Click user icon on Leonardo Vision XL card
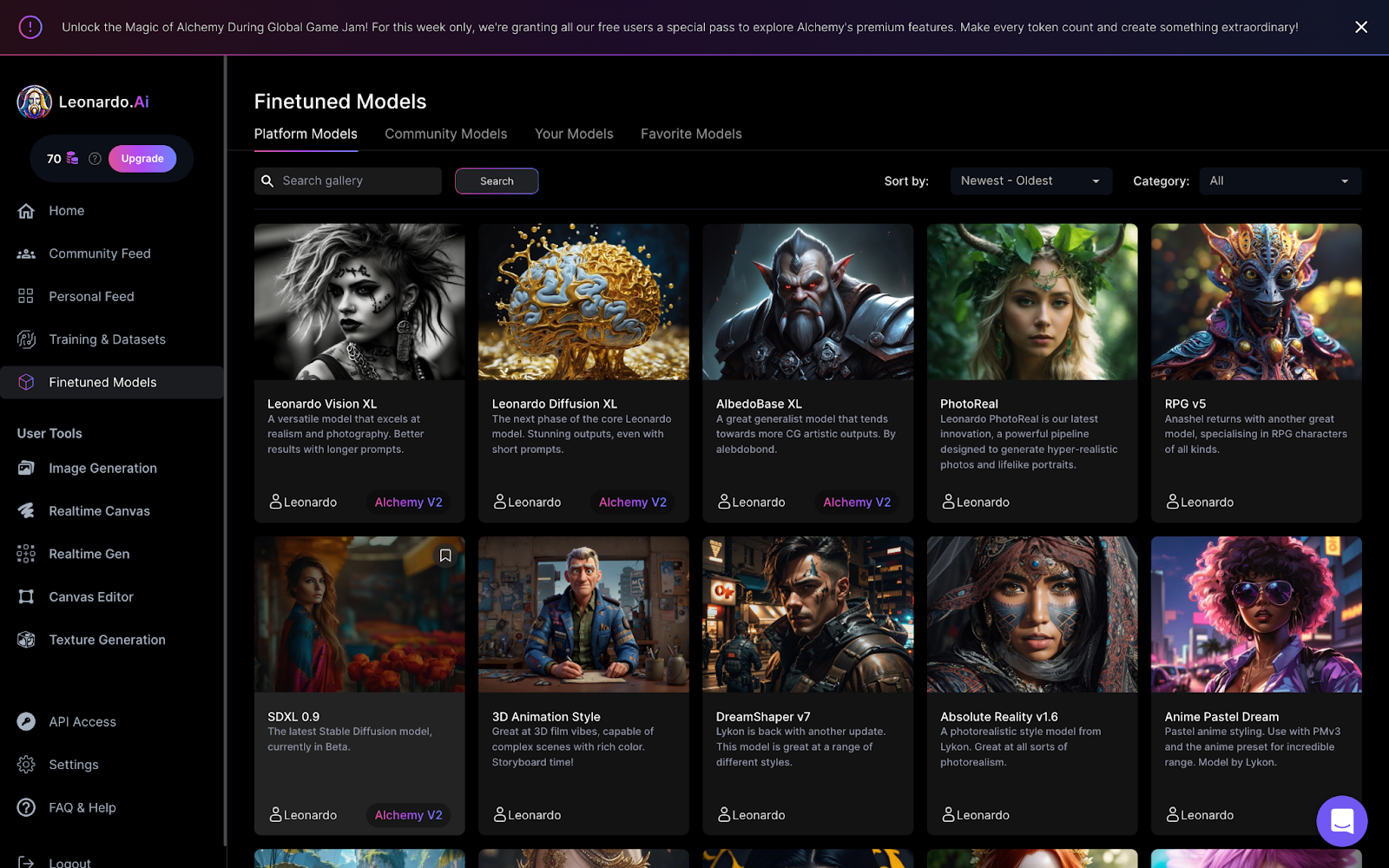Viewport: 1389px width, 868px height. (x=275, y=502)
